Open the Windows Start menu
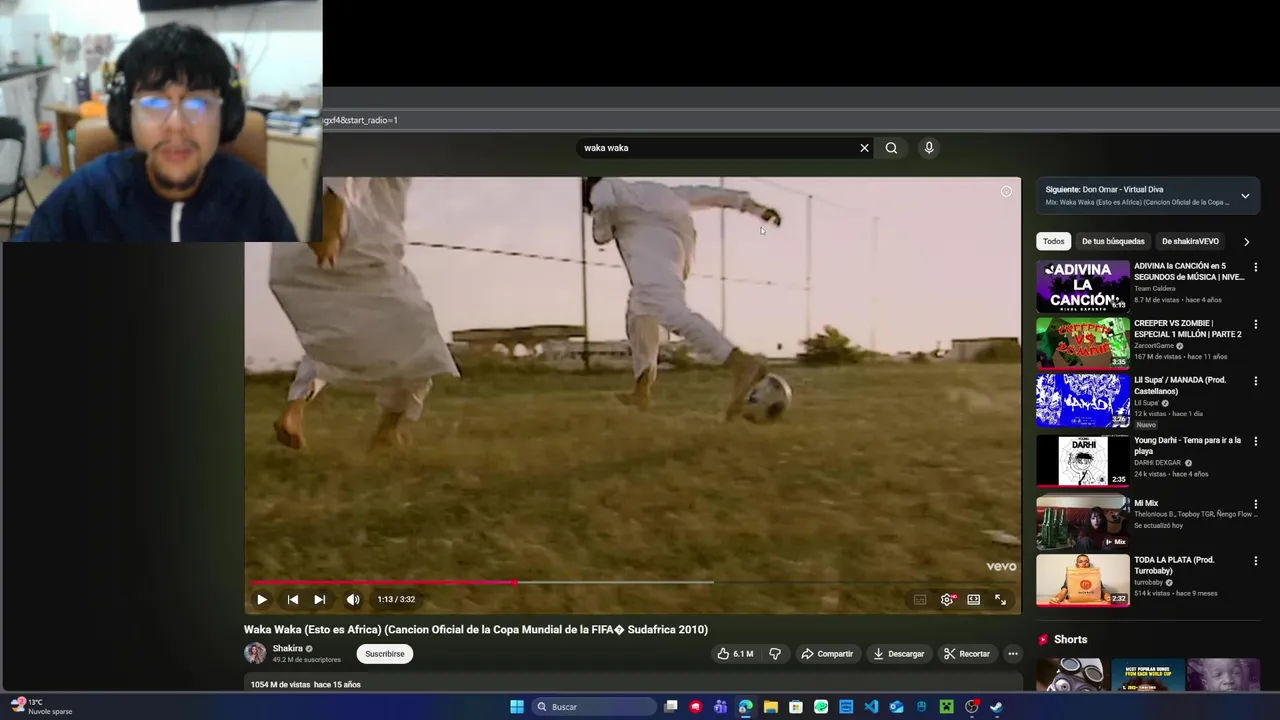This screenshot has width=1280, height=720. (517, 707)
